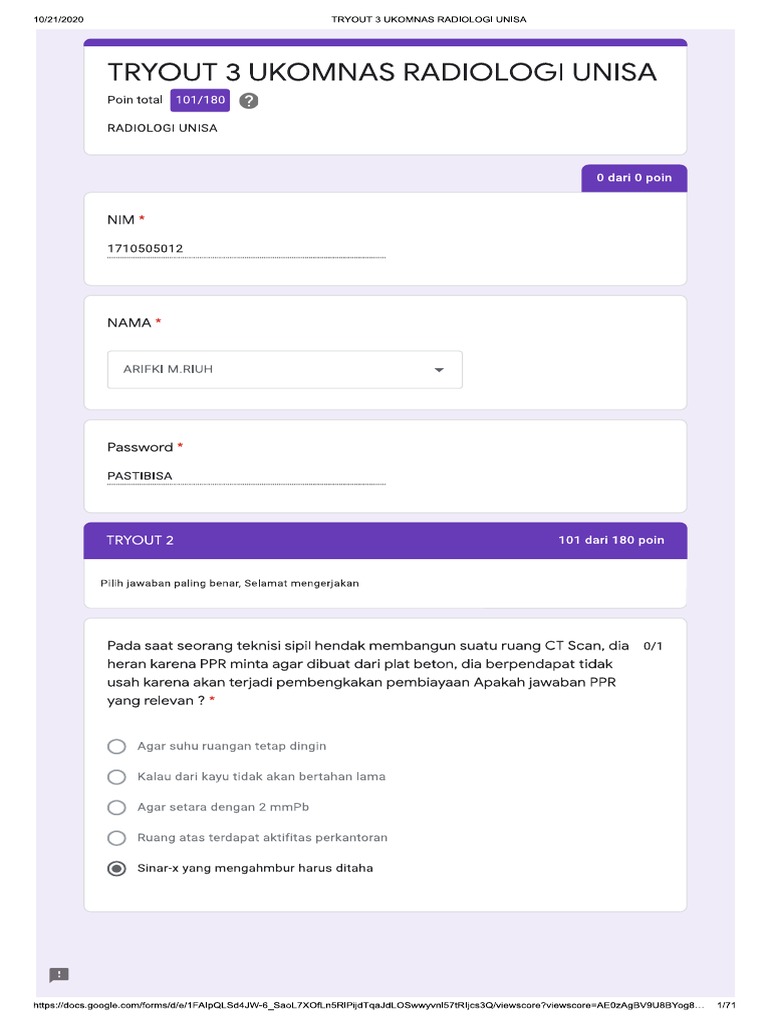The width and height of the screenshot is (768, 1024).
Task: Click the 0/1 question score indicator
Action: pos(653,646)
